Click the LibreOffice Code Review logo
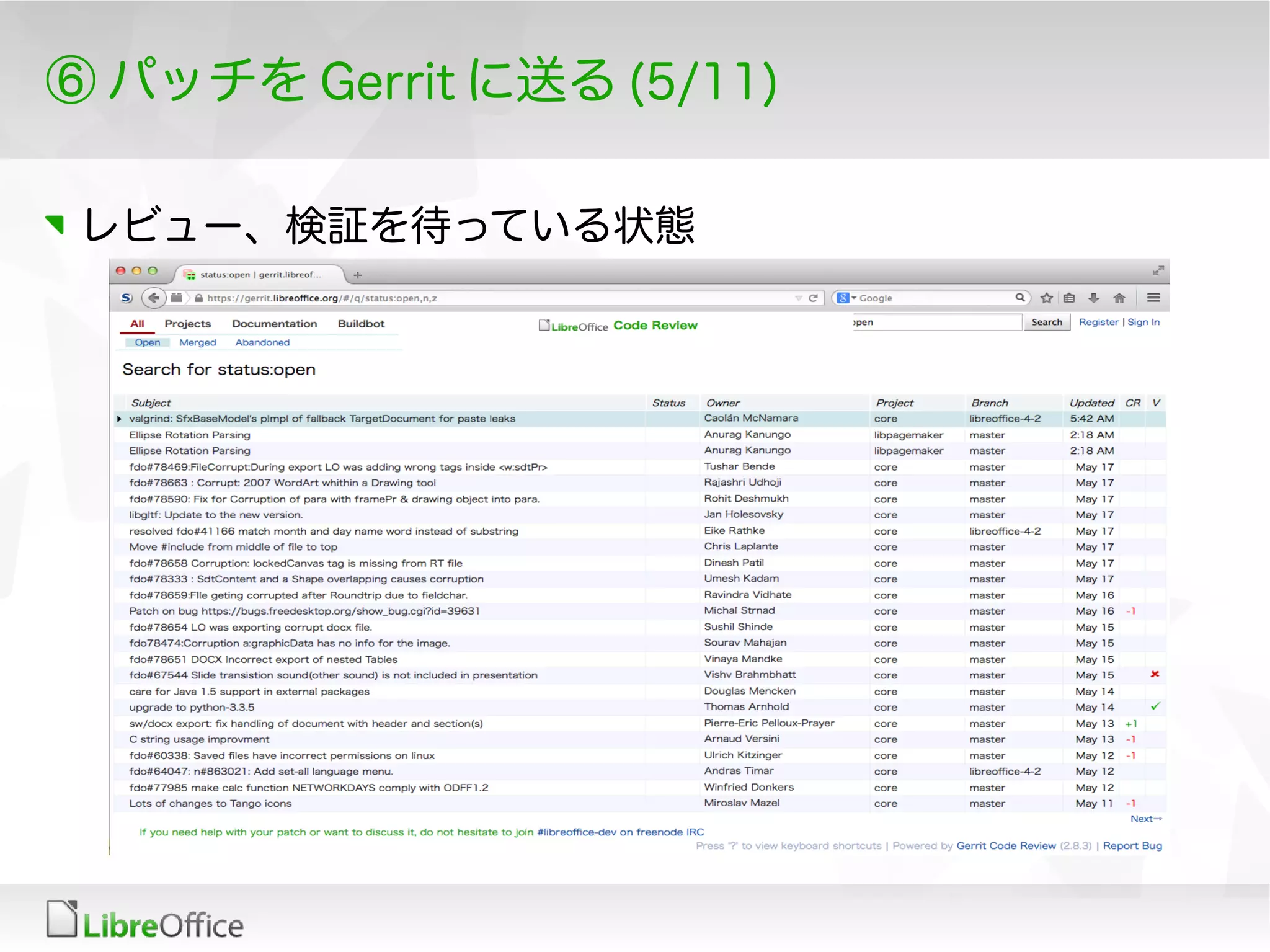 click(x=618, y=325)
